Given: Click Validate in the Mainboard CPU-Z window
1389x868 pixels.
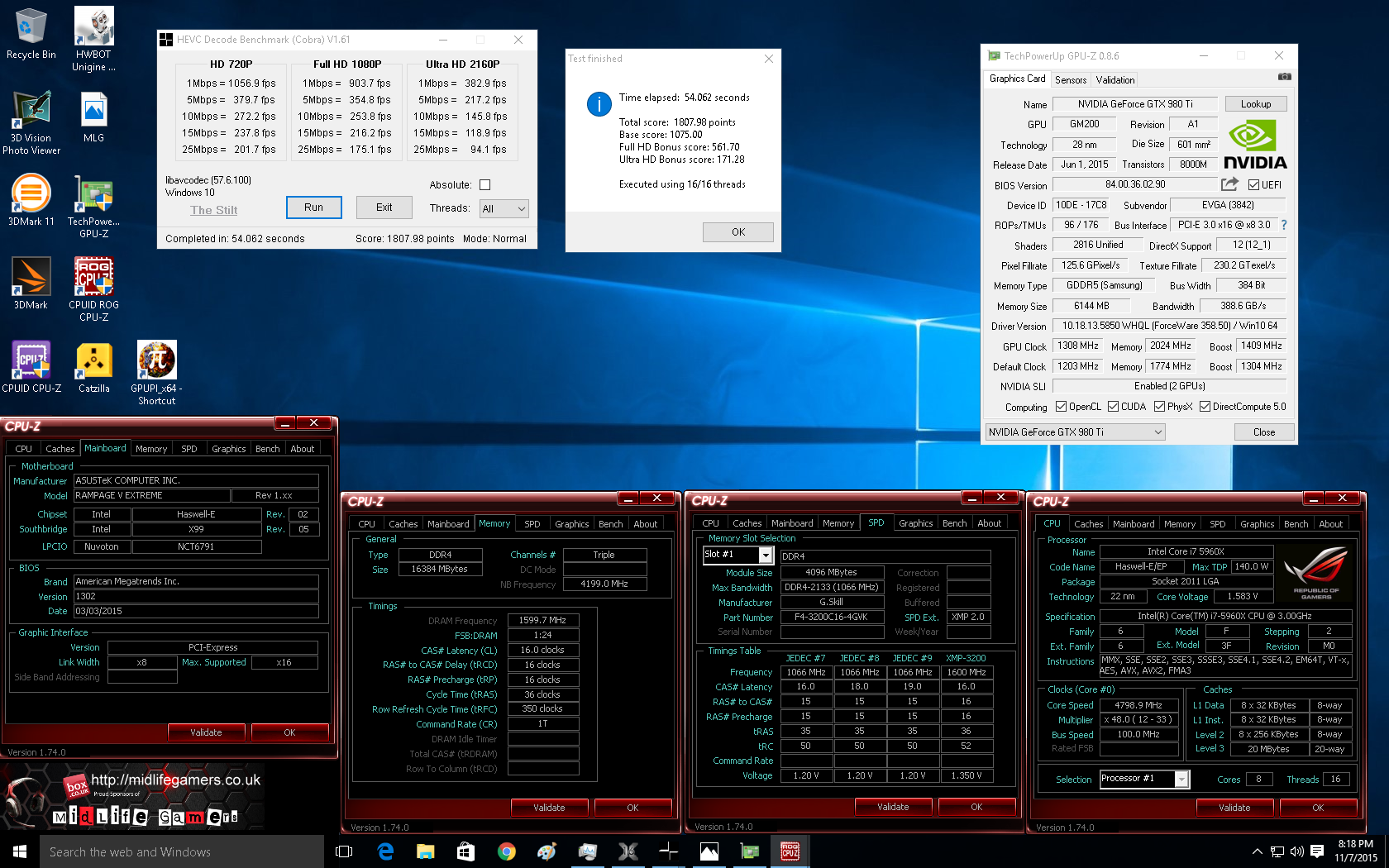Looking at the screenshot, I should tap(206, 732).
